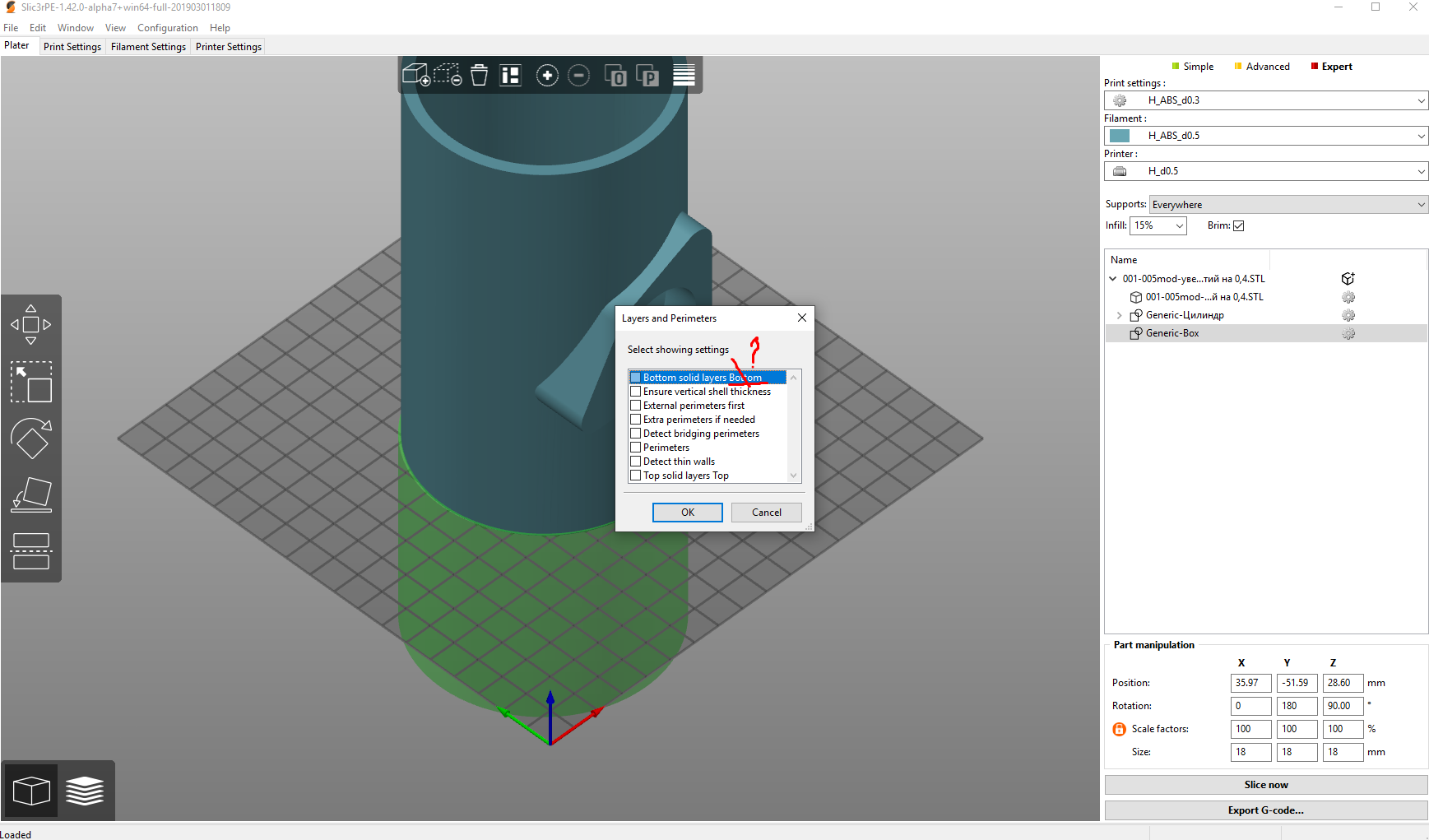The height and width of the screenshot is (840, 1429).
Task: Open settings gear for Generic-Box row
Action: (x=1348, y=333)
